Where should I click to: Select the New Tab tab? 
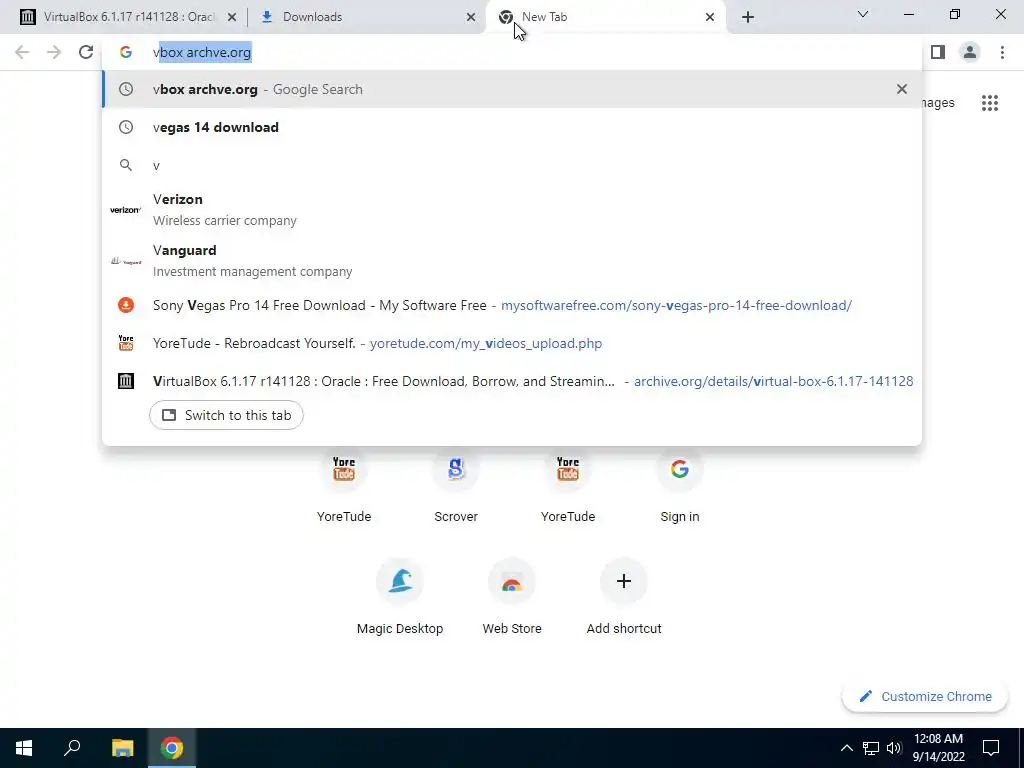[x=605, y=17]
